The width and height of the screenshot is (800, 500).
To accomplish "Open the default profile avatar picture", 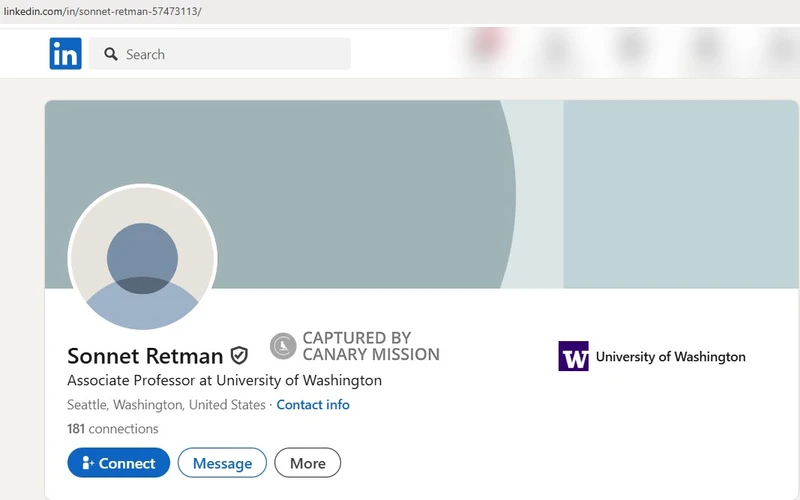I will click(142, 258).
